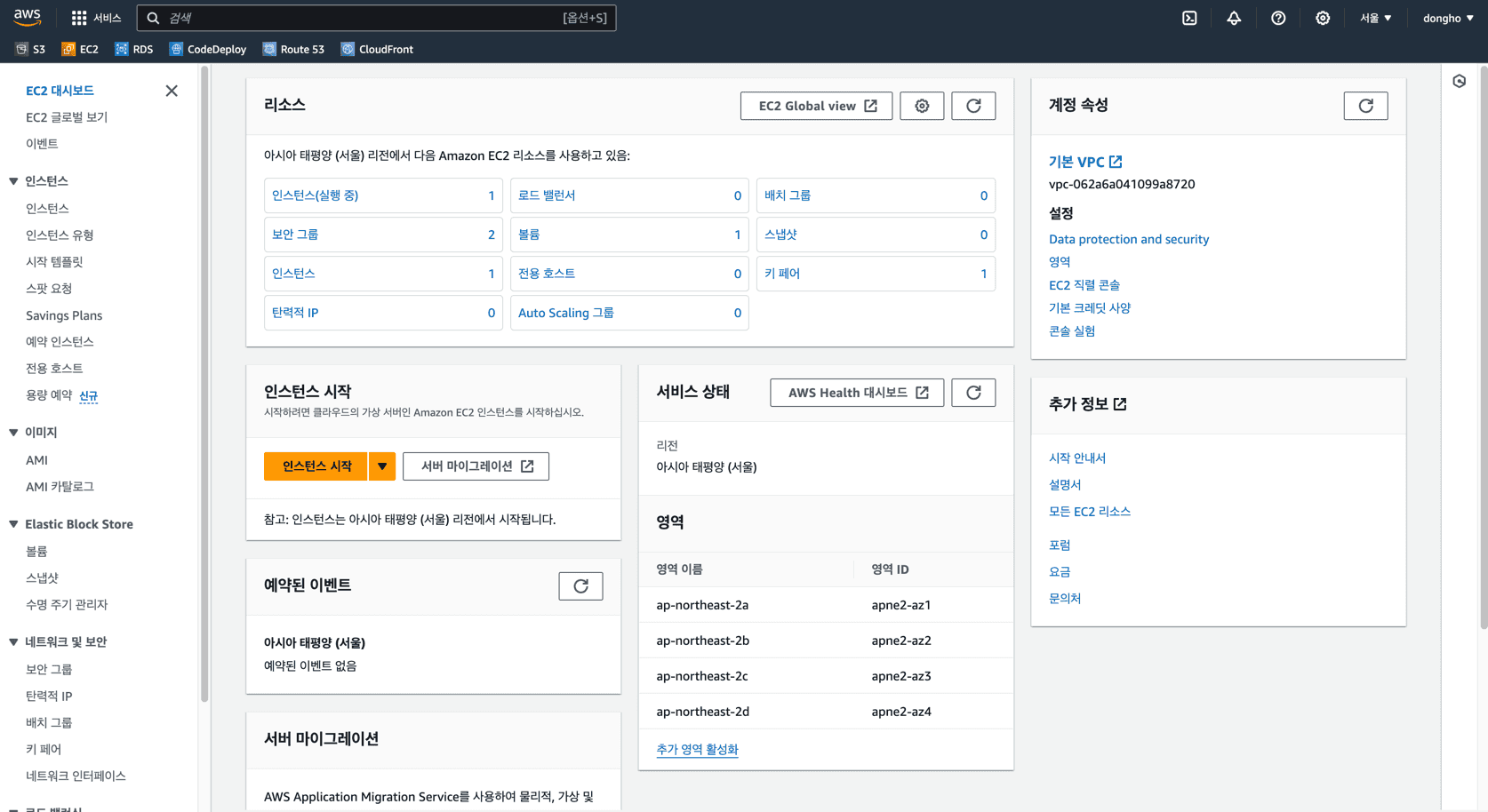The width and height of the screenshot is (1488, 812).
Task: Open 인스턴스(실행 중) resource link
Action: tap(315, 195)
